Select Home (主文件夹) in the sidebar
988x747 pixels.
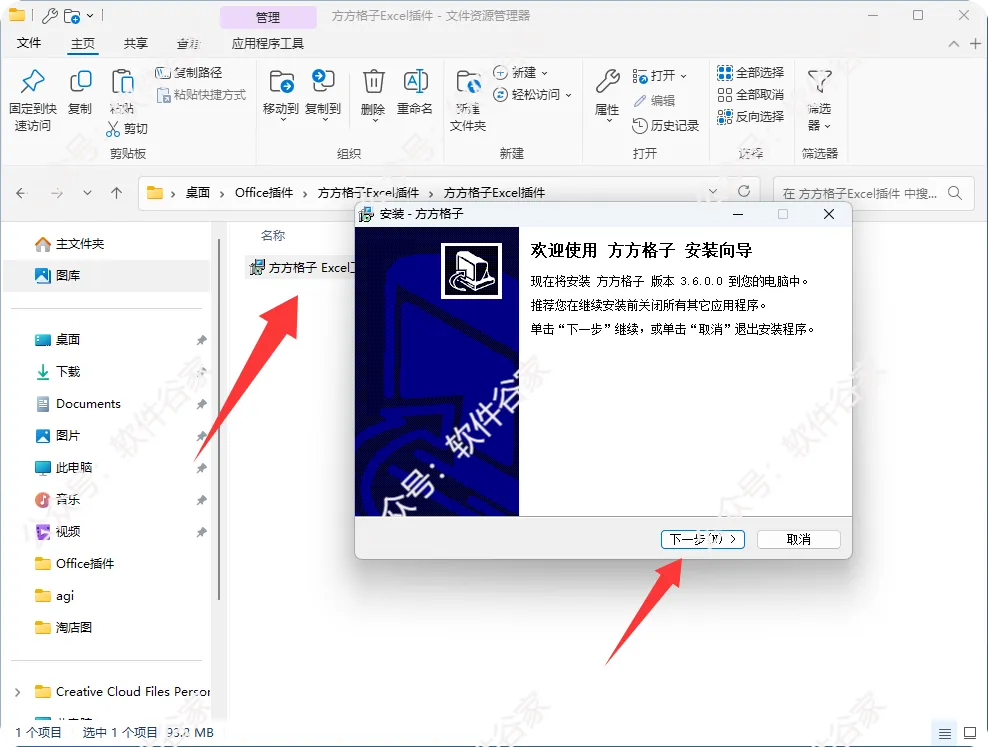[69, 244]
